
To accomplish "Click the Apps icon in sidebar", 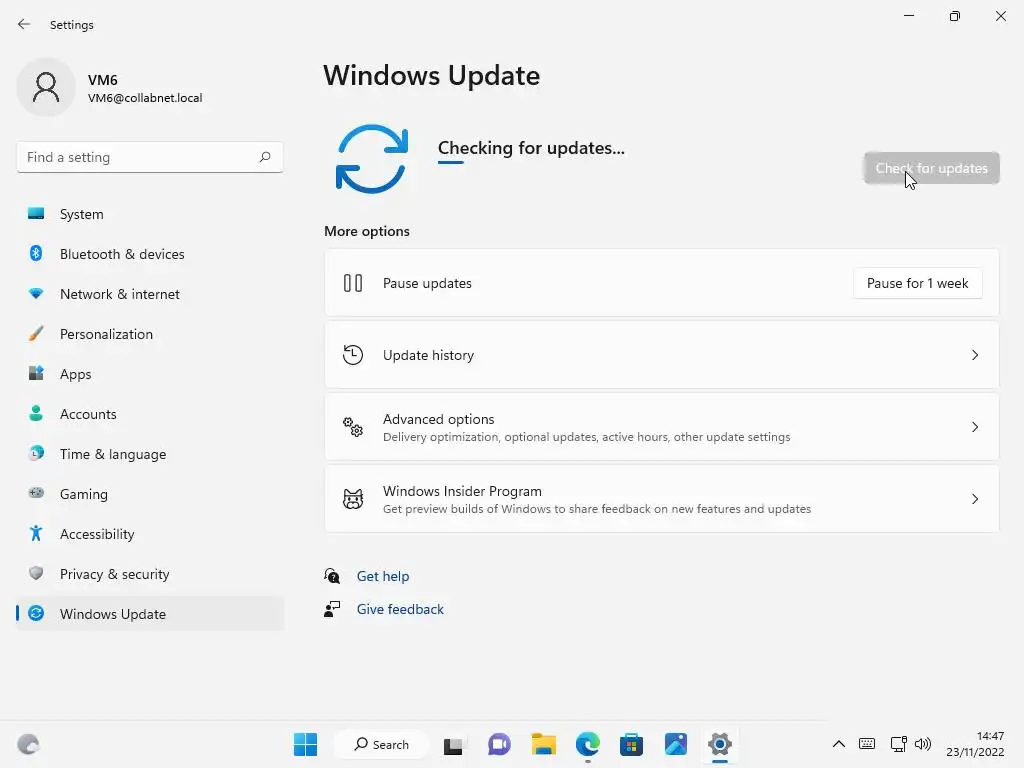I will [x=36, y=374].
